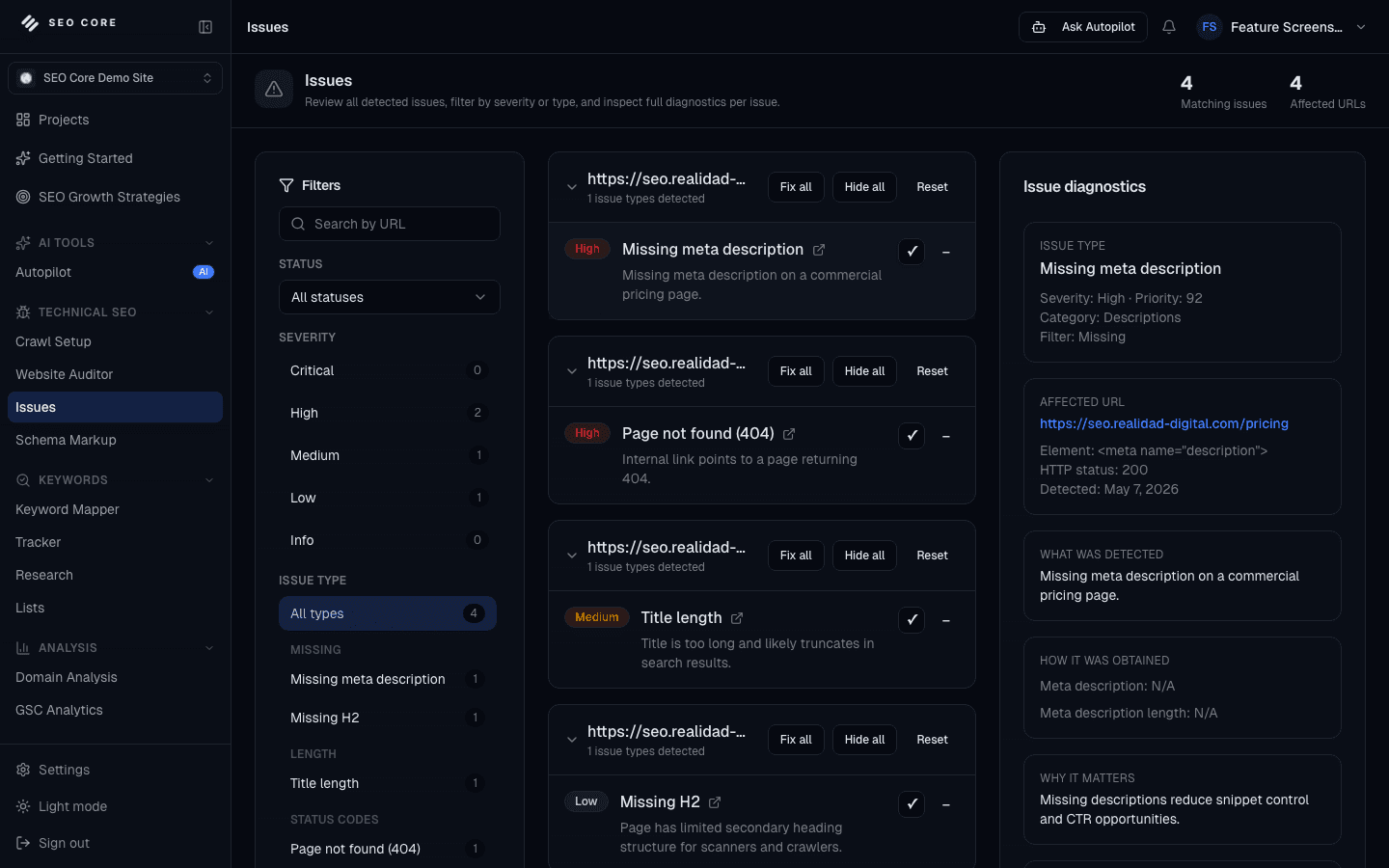Select All types issue filter
This screenshot has width=1389, height=868.
tap(388, 613)
